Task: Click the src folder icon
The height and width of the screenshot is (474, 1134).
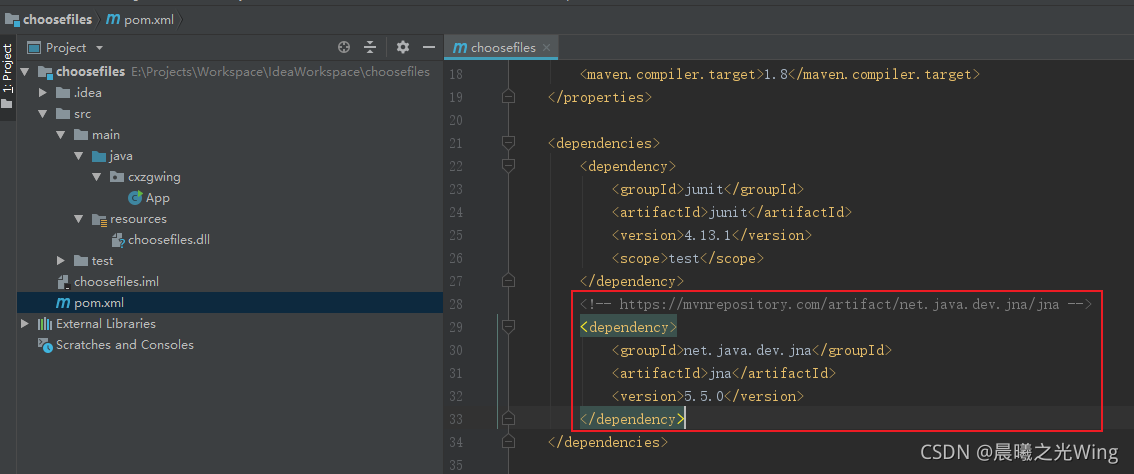Action: click(63, 114)
